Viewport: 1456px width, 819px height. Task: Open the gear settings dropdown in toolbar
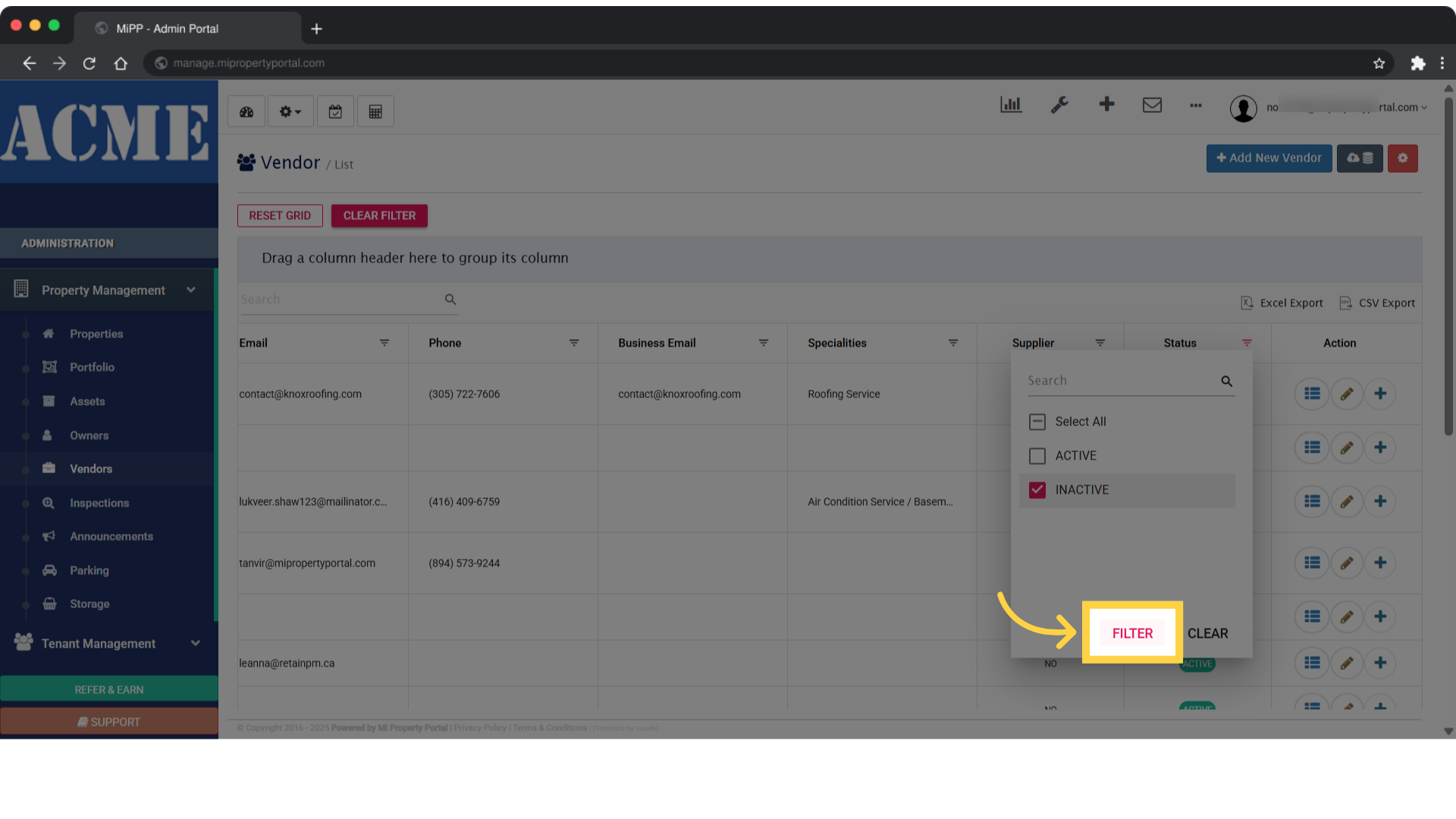pos(290,111)
